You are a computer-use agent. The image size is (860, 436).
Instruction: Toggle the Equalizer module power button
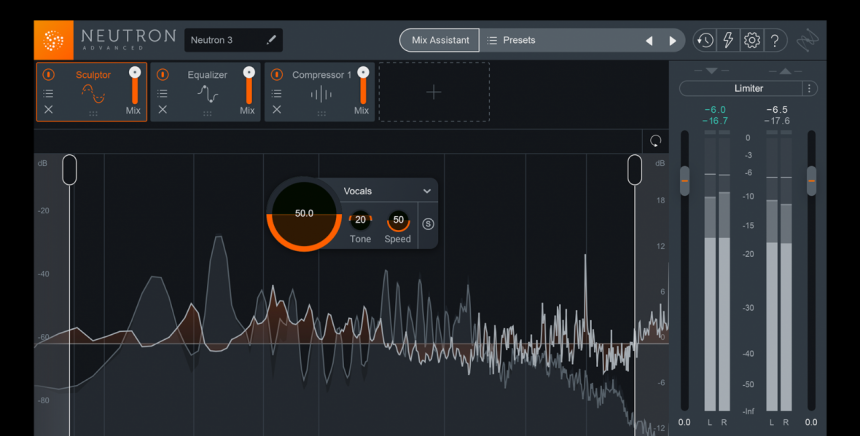pyautogui.click(x=162, y=74)
